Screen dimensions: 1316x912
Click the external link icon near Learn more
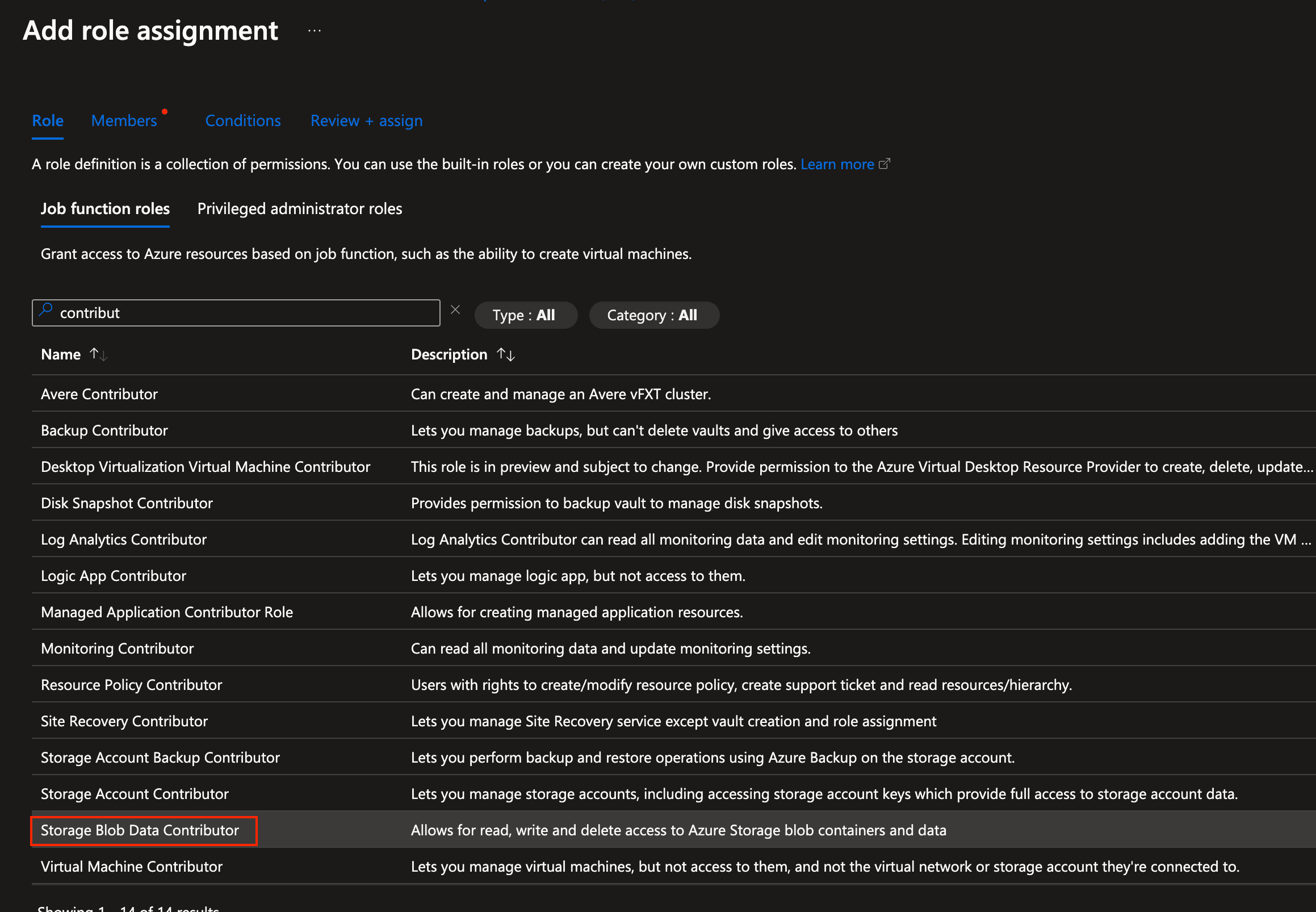884,164
